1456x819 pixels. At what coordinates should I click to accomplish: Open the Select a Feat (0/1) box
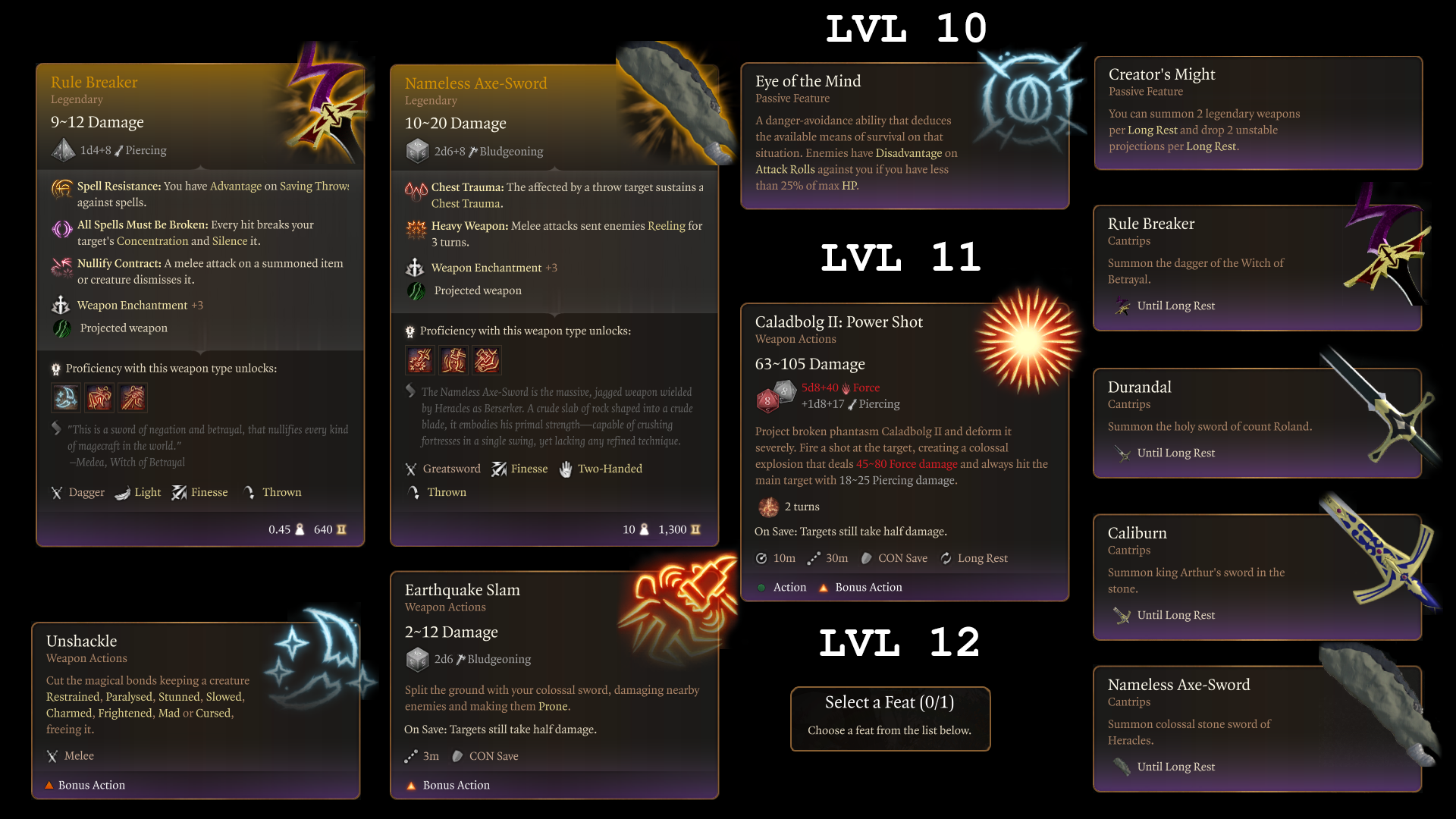[890, 718]
